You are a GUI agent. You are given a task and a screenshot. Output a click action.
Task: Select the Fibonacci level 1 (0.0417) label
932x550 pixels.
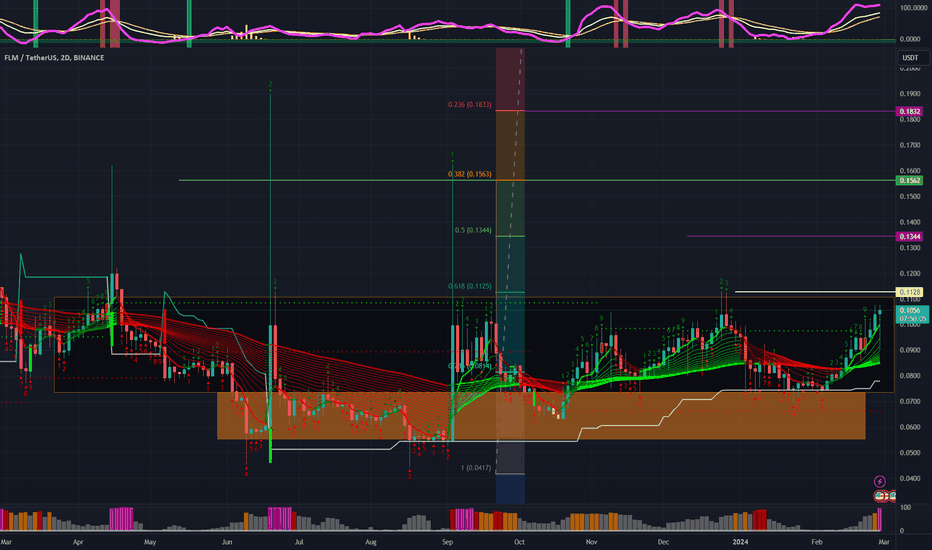(476, 468)
